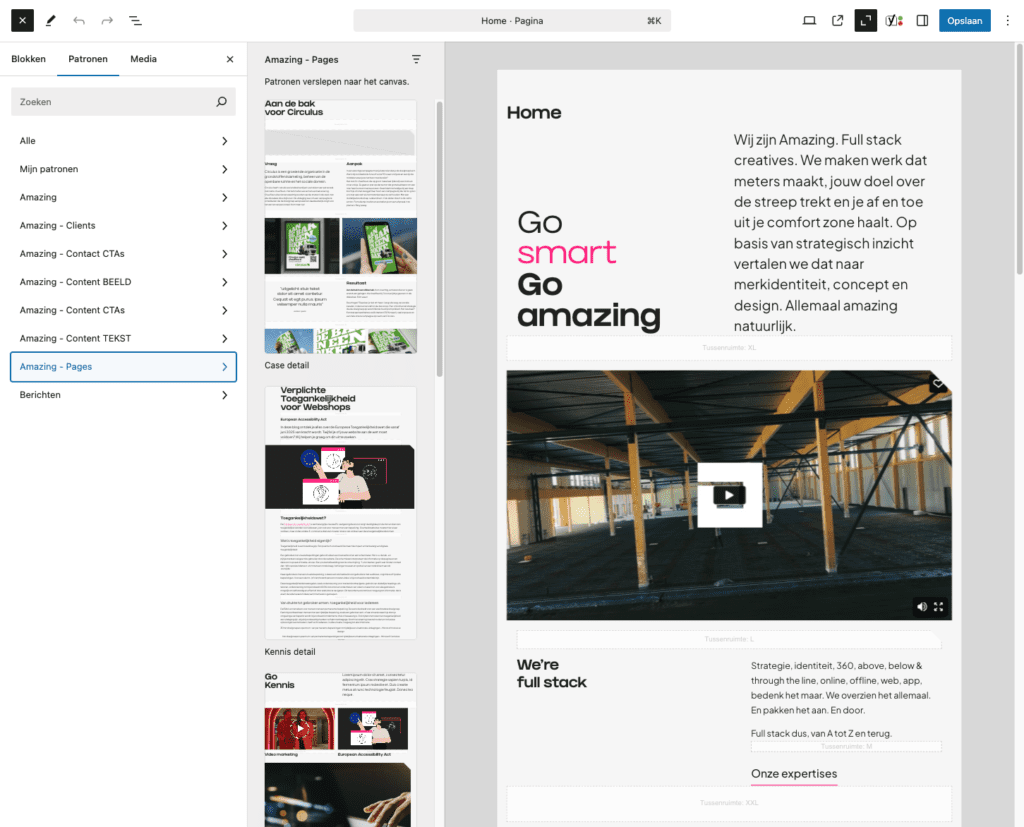The width and height of the screenshot is (1024, 827).
Task: Select the Tussenruimte: L spacer block
Action: point(729,639)
